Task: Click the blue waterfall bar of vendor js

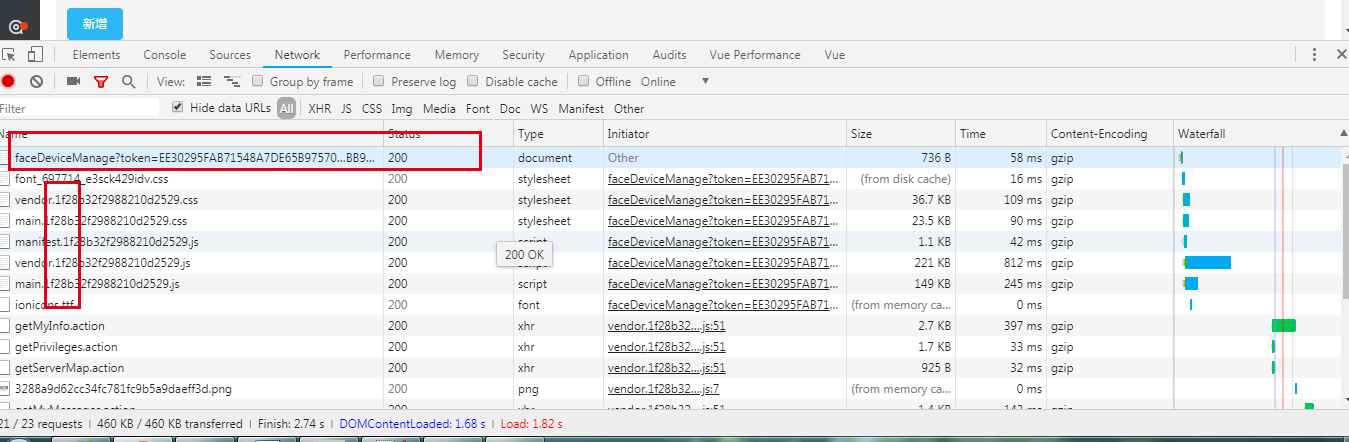Action: (x=1207, y=263)
